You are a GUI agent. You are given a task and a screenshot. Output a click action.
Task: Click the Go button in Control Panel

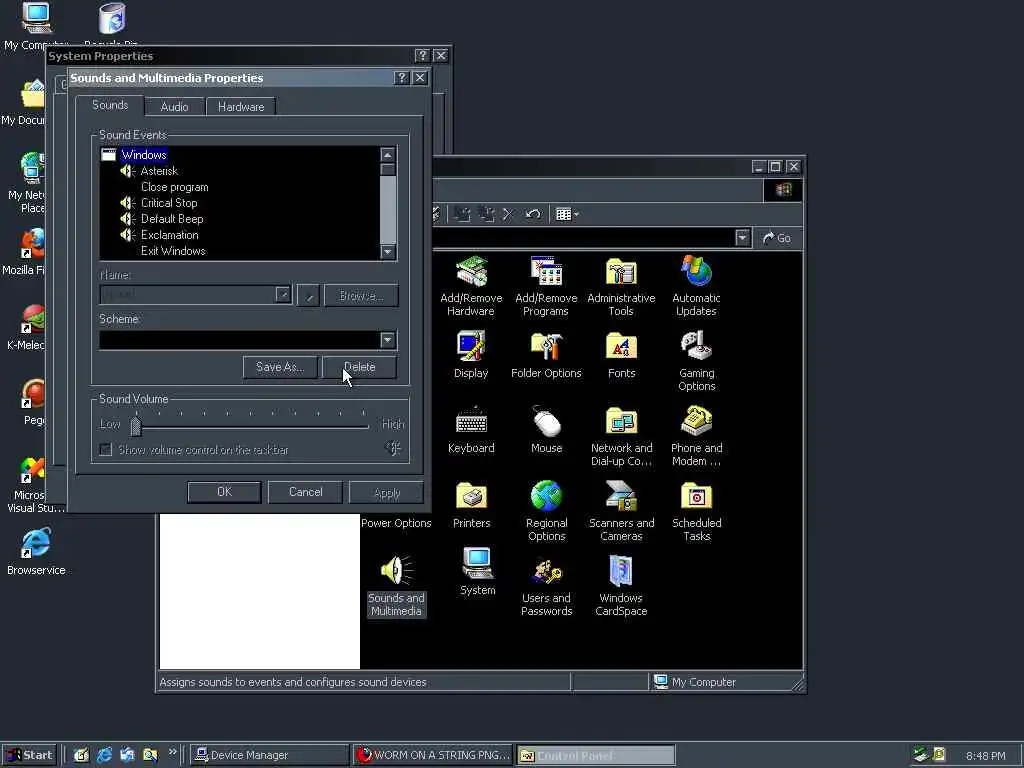point(778,238)
